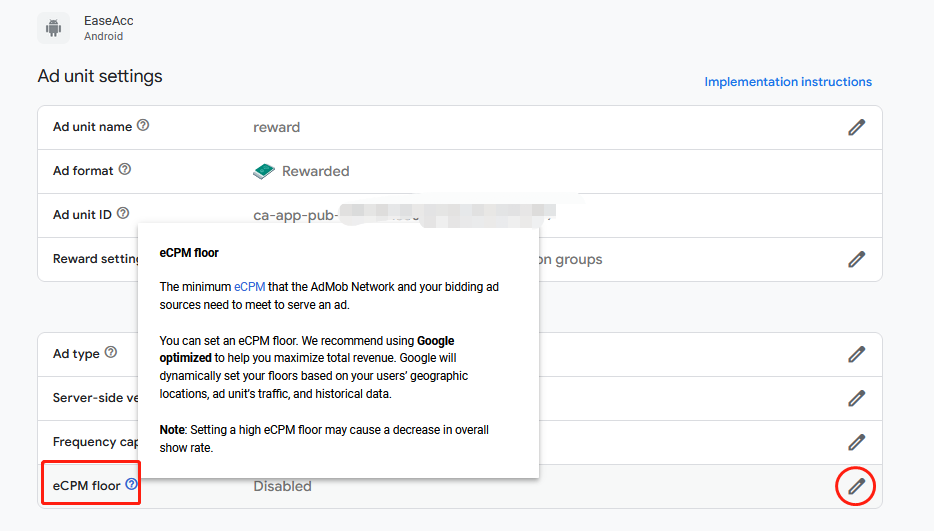The image size is (934, 531).
Task: Click the ca-app-pub ad unit ID value
Action: coord(404,215)
